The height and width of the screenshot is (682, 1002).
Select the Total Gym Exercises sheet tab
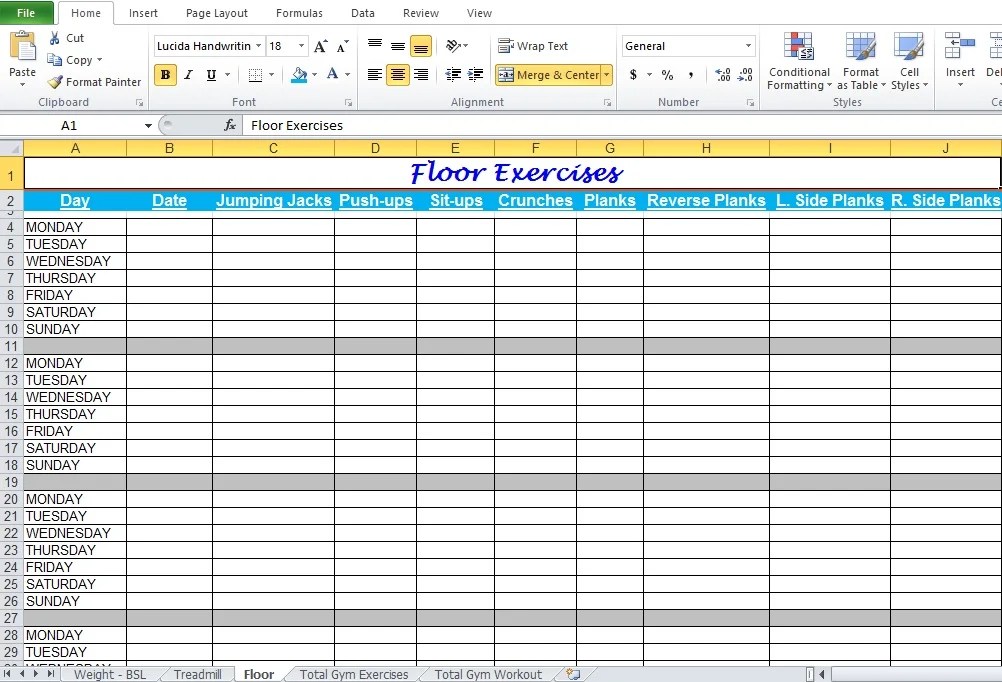coord(352,674)
